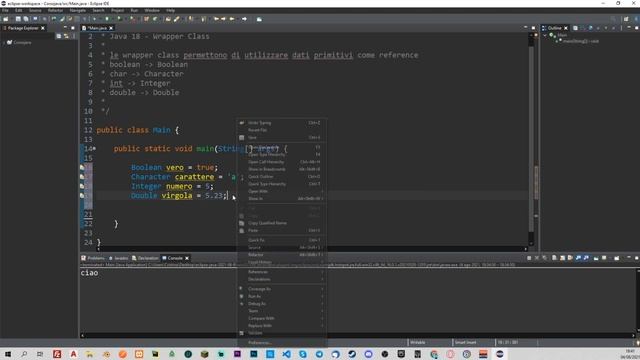Image resolution: width=640 pixels, height=360 pixels.
Task: Close the Main.java editor tab
Action: [111, 28]
